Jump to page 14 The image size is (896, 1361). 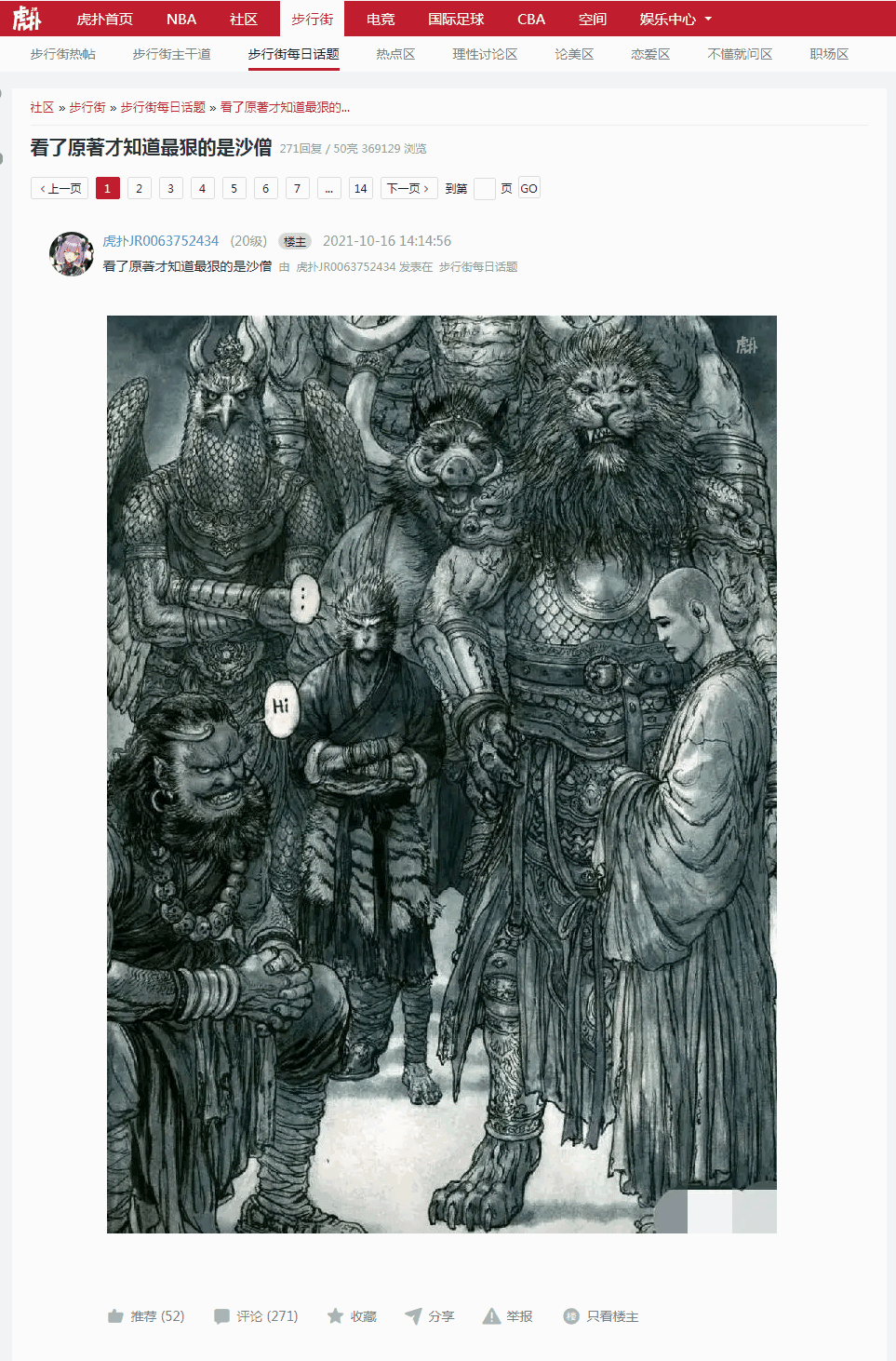pyautogui.click(x=360, y=188)
